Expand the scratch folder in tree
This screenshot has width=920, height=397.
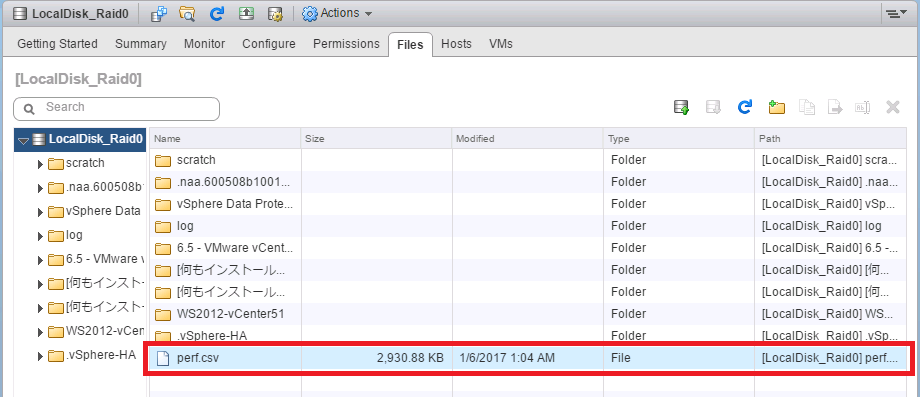click(x=40, y=164)
